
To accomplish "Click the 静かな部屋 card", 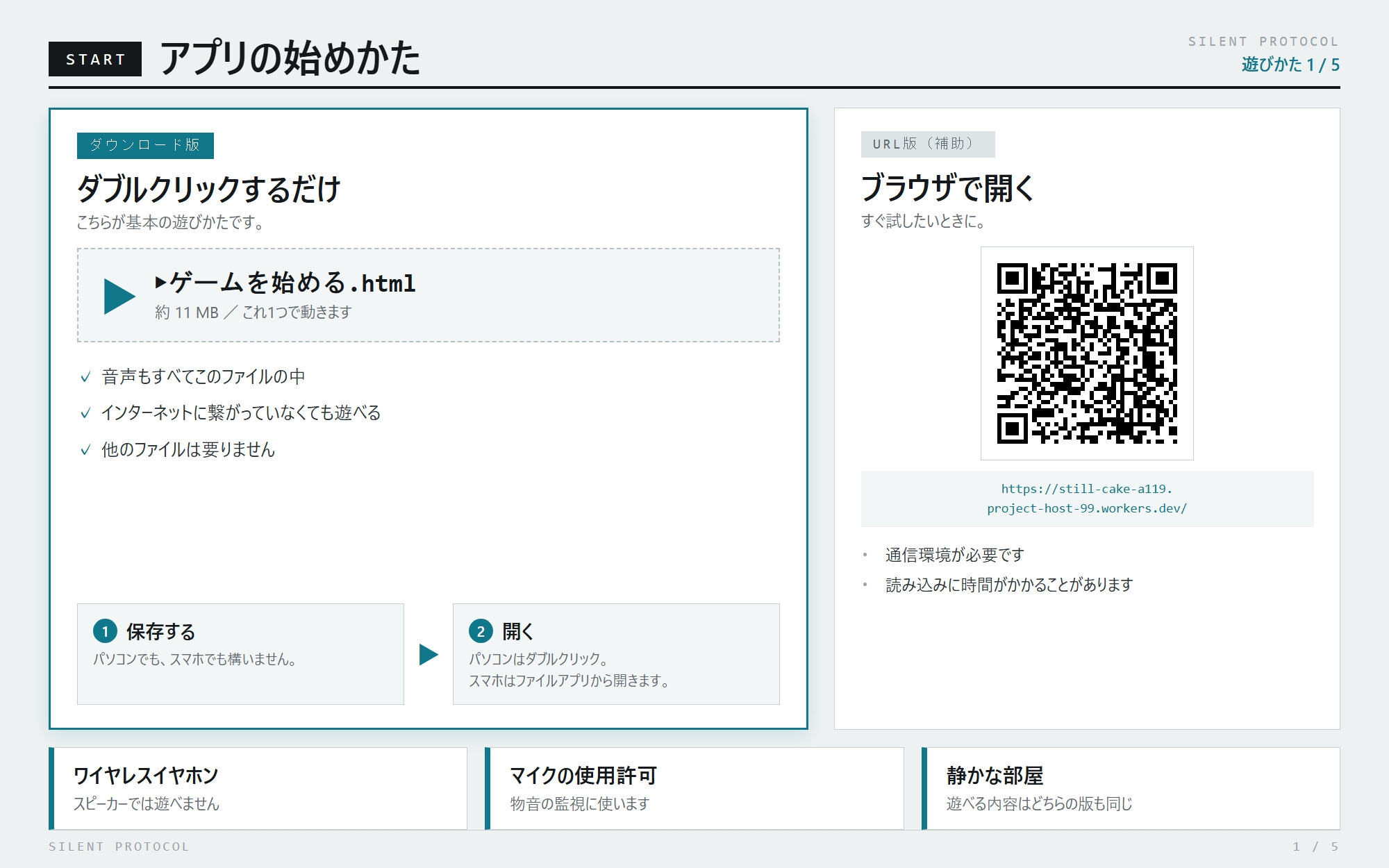I will tap(1131, 788).
